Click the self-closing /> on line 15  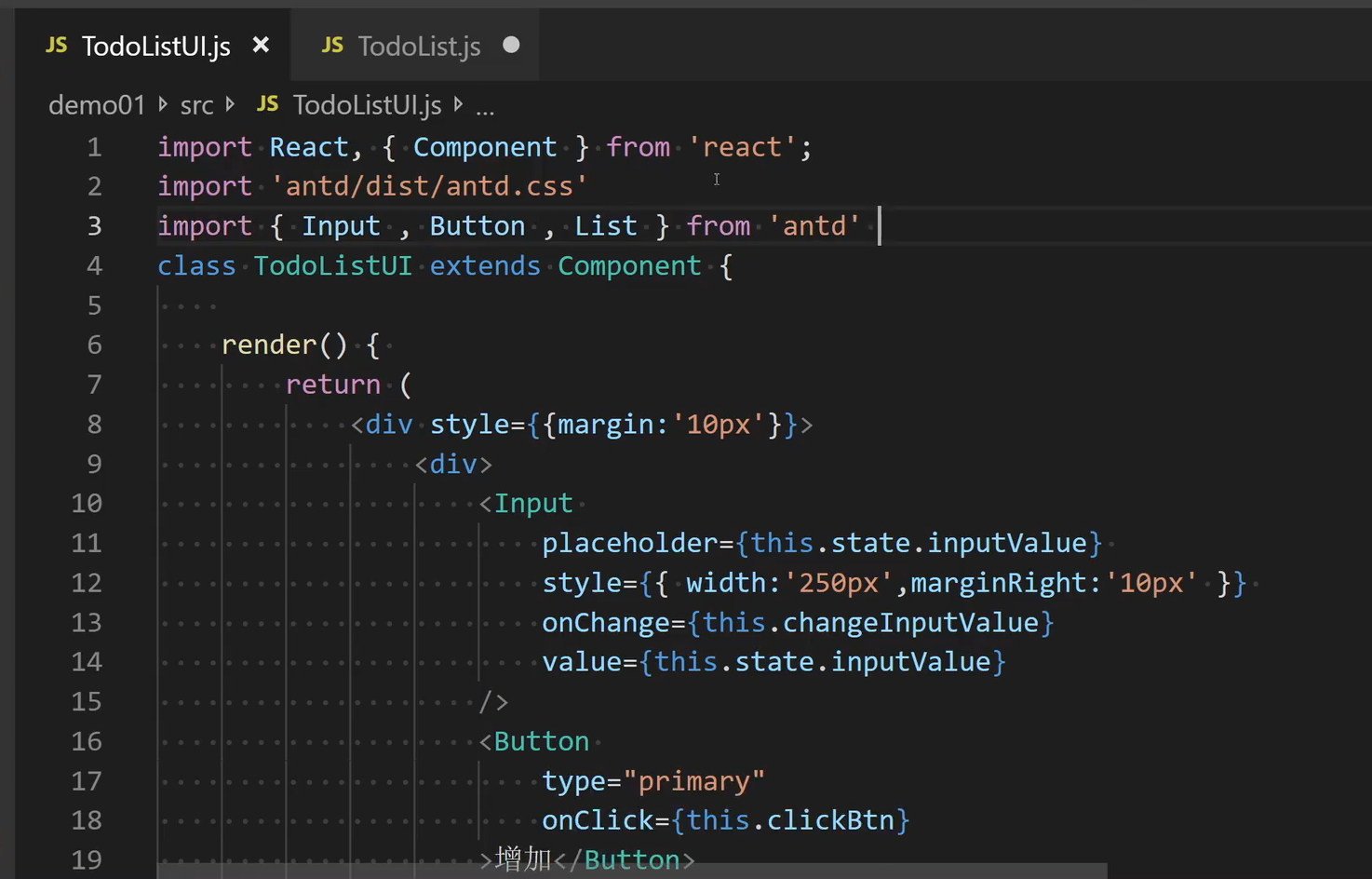coord(493,702)
